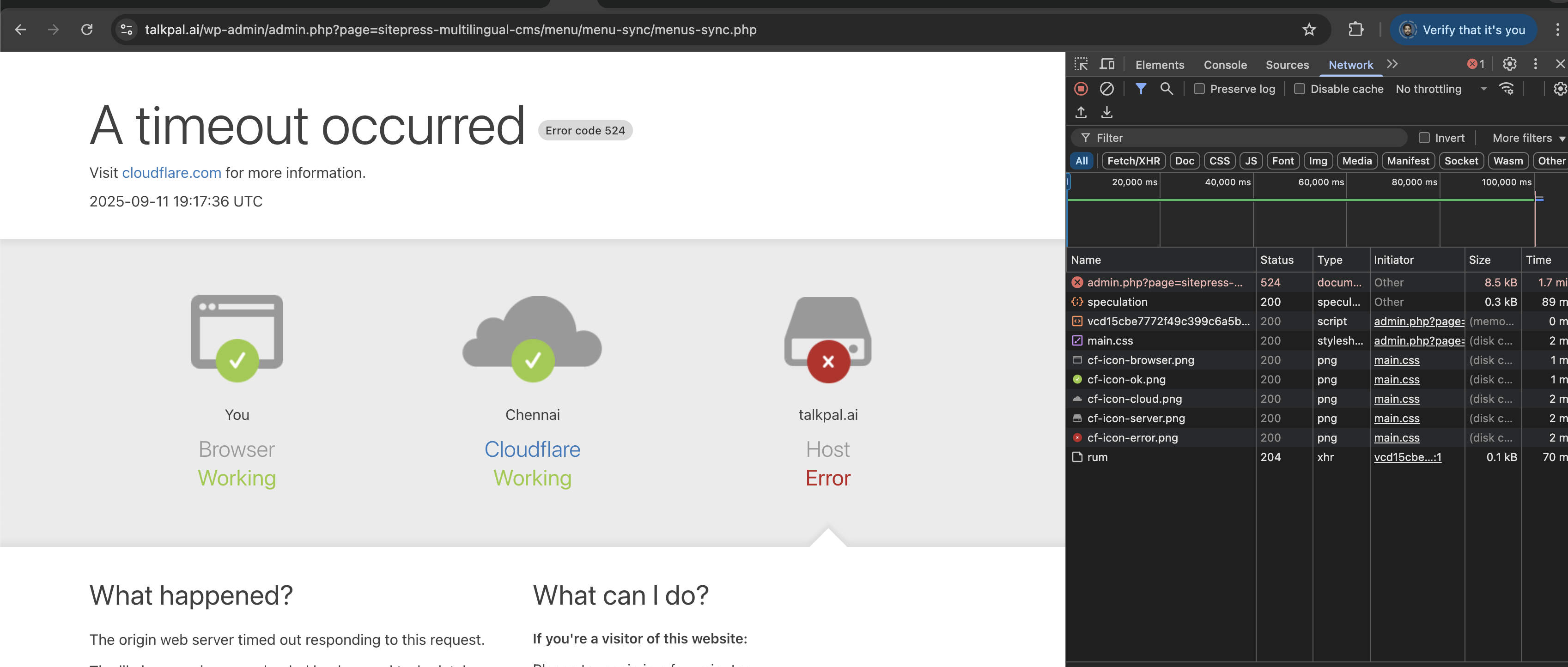Open network search magnifier
The height and width of the screenshot is (667, 1568).
[x=1166, y=89]
